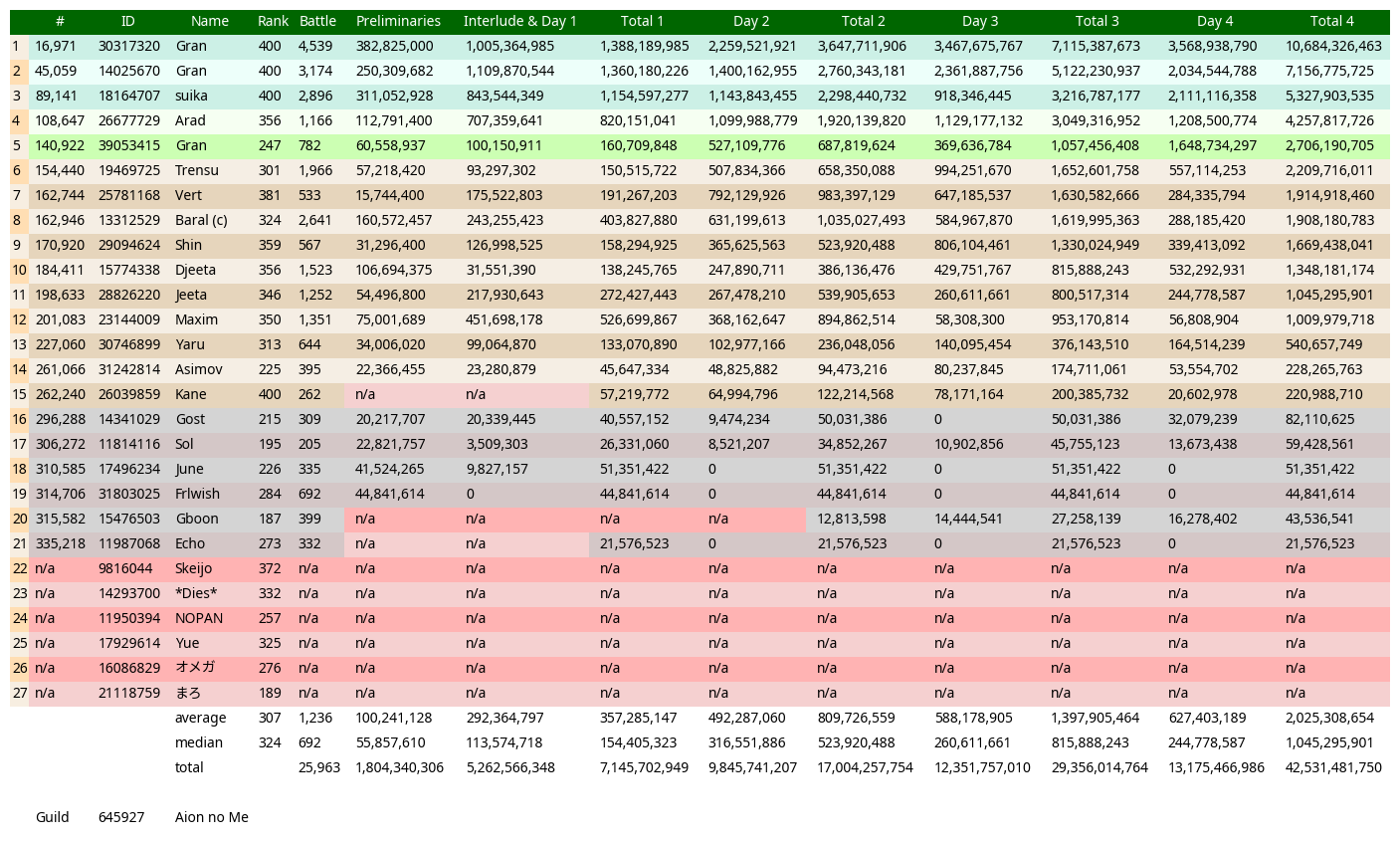Click the name cell "Jeeta"

click(191, 295)
